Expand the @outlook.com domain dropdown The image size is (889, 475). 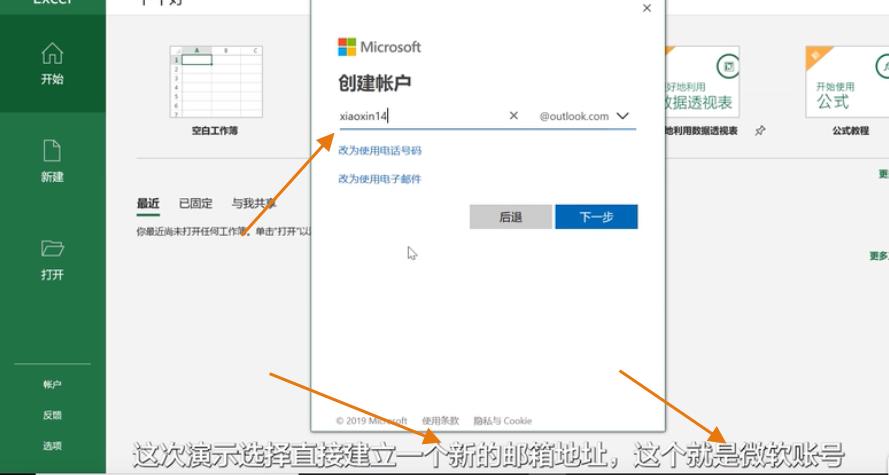[x=584, y=116]
